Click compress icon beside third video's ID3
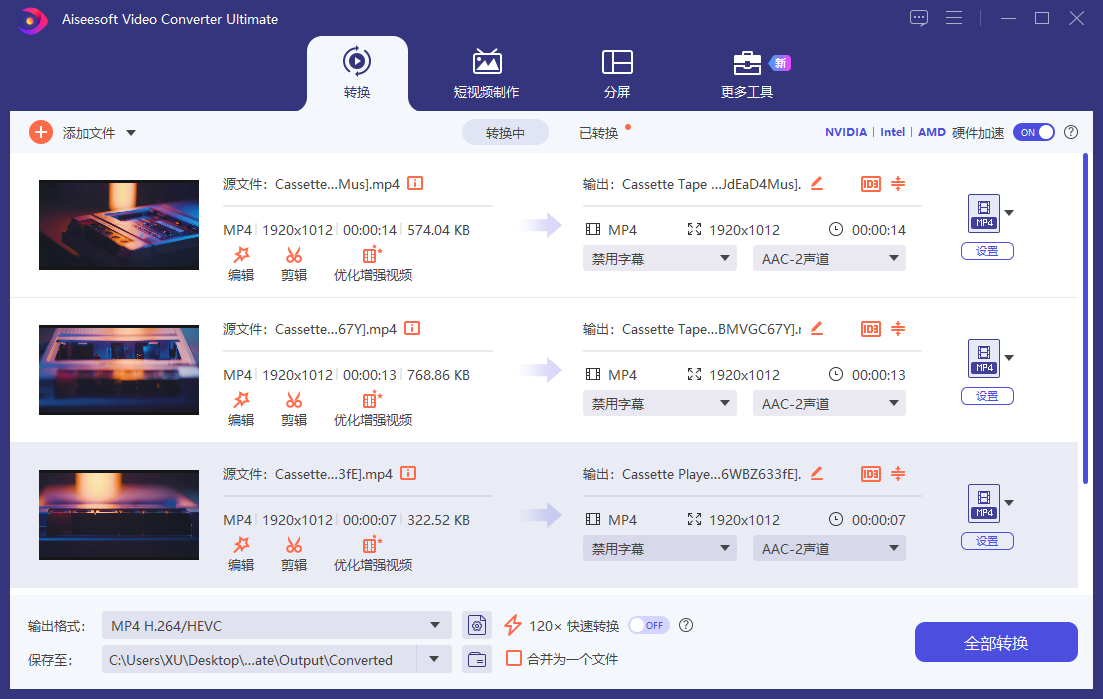The image size is (1103, 699). (898, 474)
